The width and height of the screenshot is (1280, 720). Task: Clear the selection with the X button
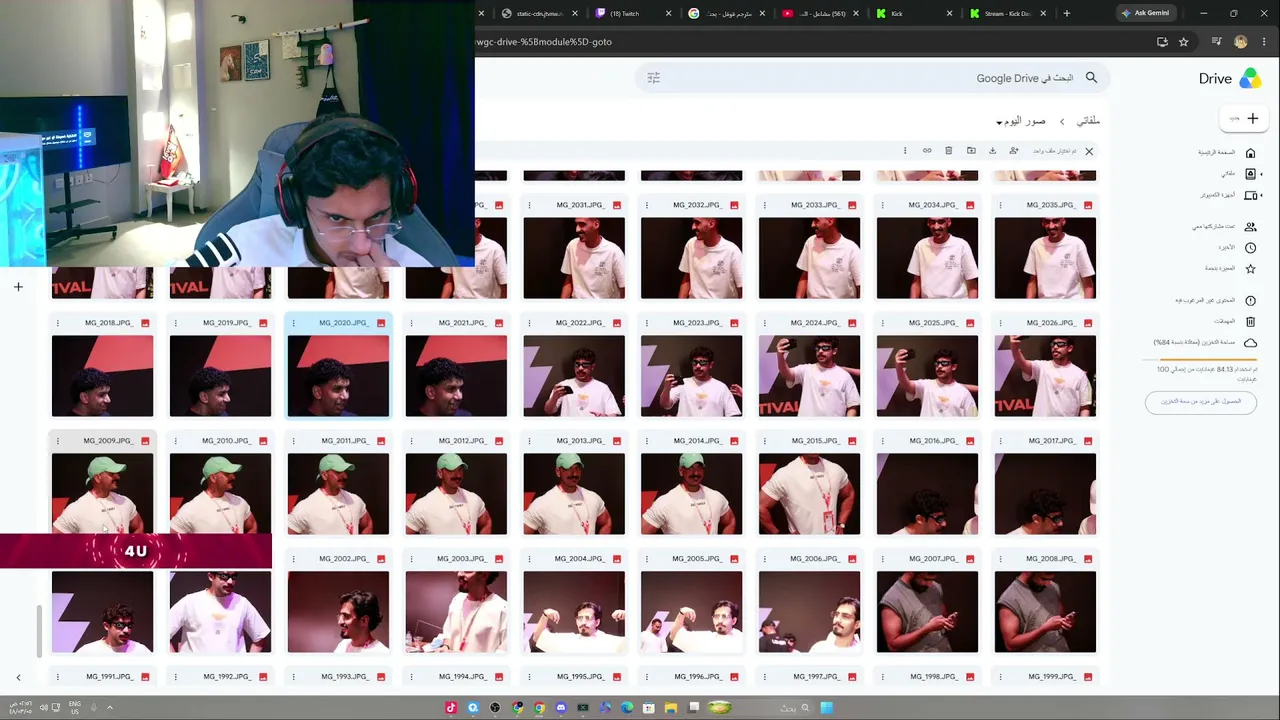click(1089, 151)
